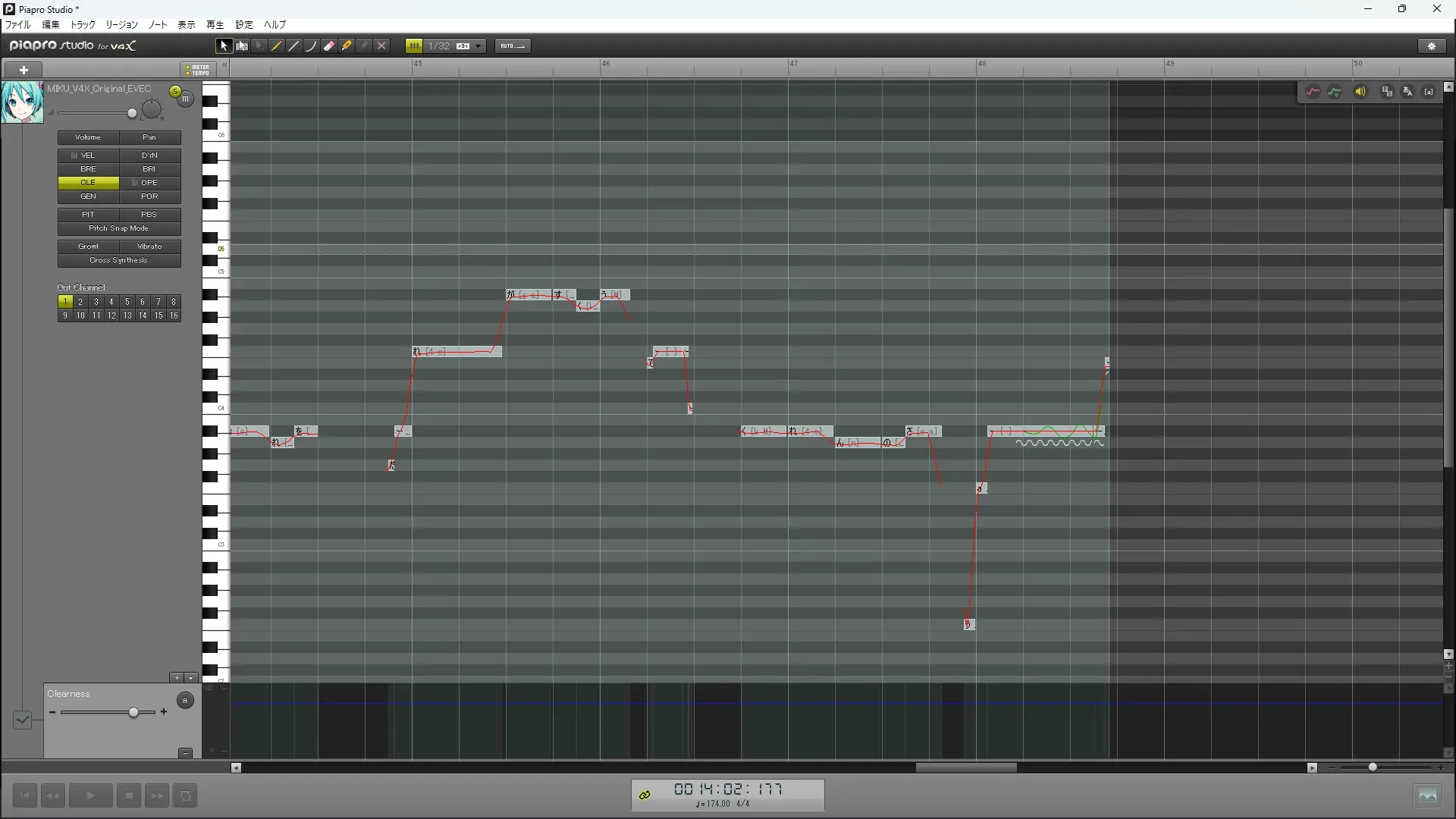1456x819 pixels.
Task: Select the VEL parameter button
Action: click(88, 155)
